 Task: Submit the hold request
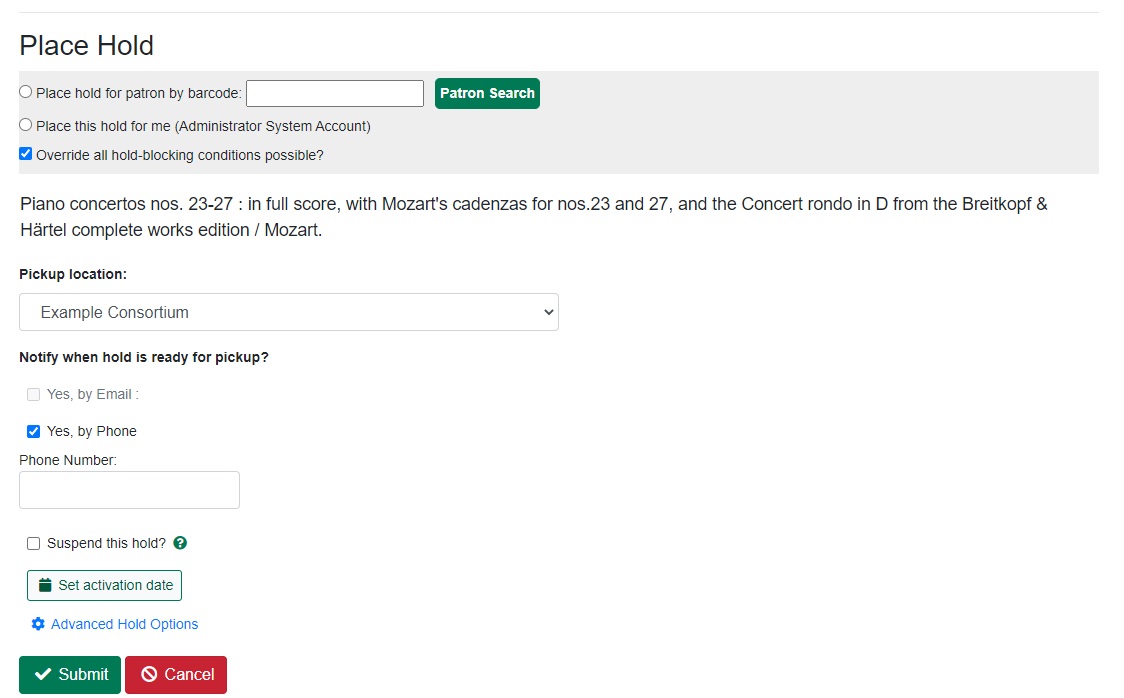(x=70, y=675)
